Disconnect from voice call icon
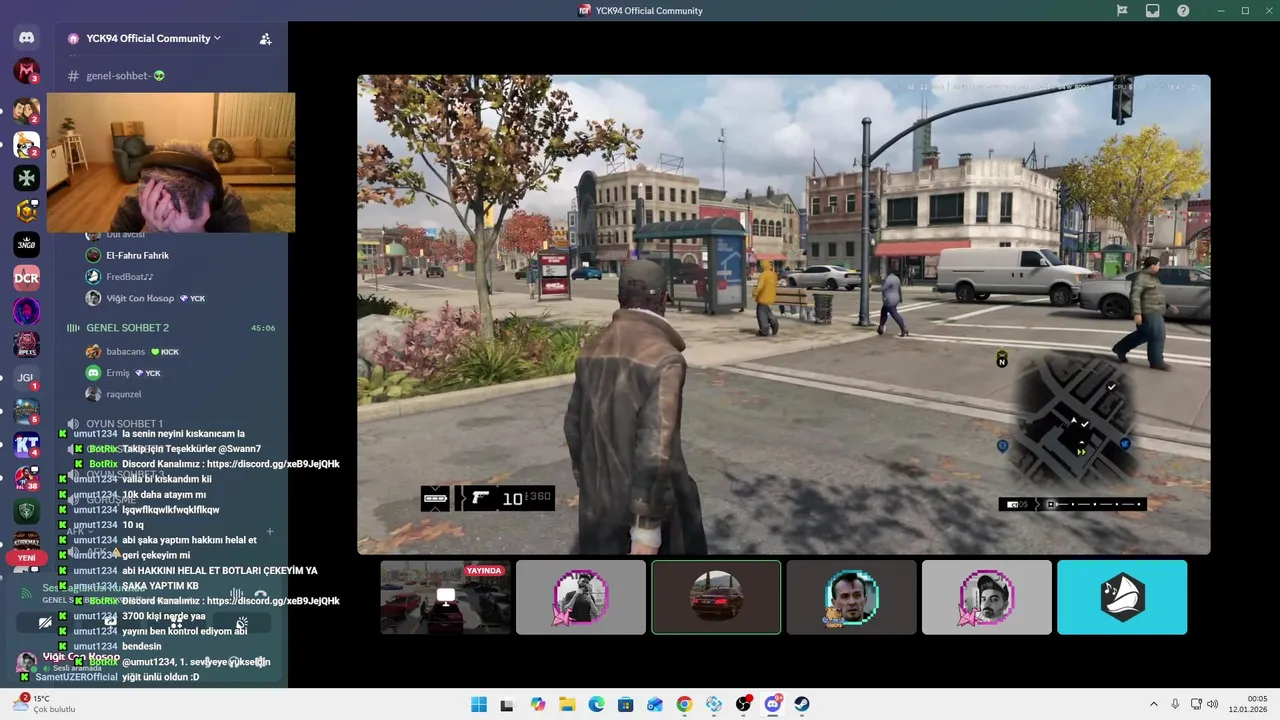Image resolution: width=1280 pixels, height=720 pixels. click(x=260, y=593)
